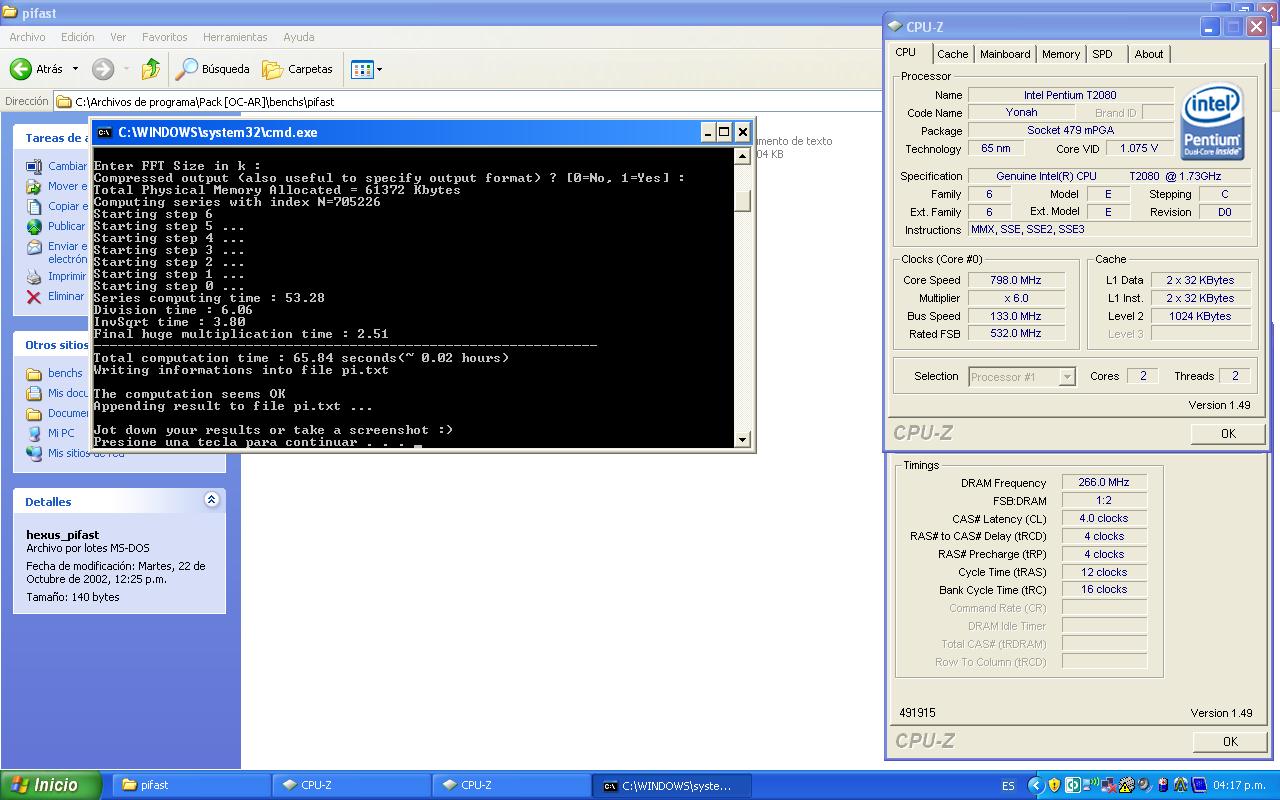Switch to pifast taskbar button
Screen dimensions: 1280x800
[190, 785]
